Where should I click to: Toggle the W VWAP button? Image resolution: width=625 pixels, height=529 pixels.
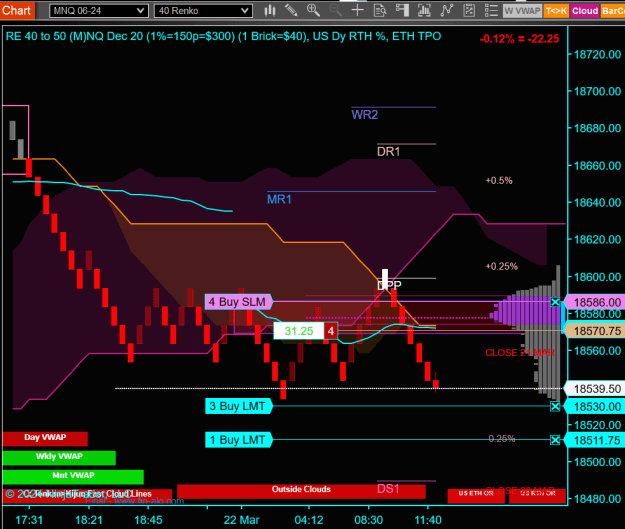(522, 11)
